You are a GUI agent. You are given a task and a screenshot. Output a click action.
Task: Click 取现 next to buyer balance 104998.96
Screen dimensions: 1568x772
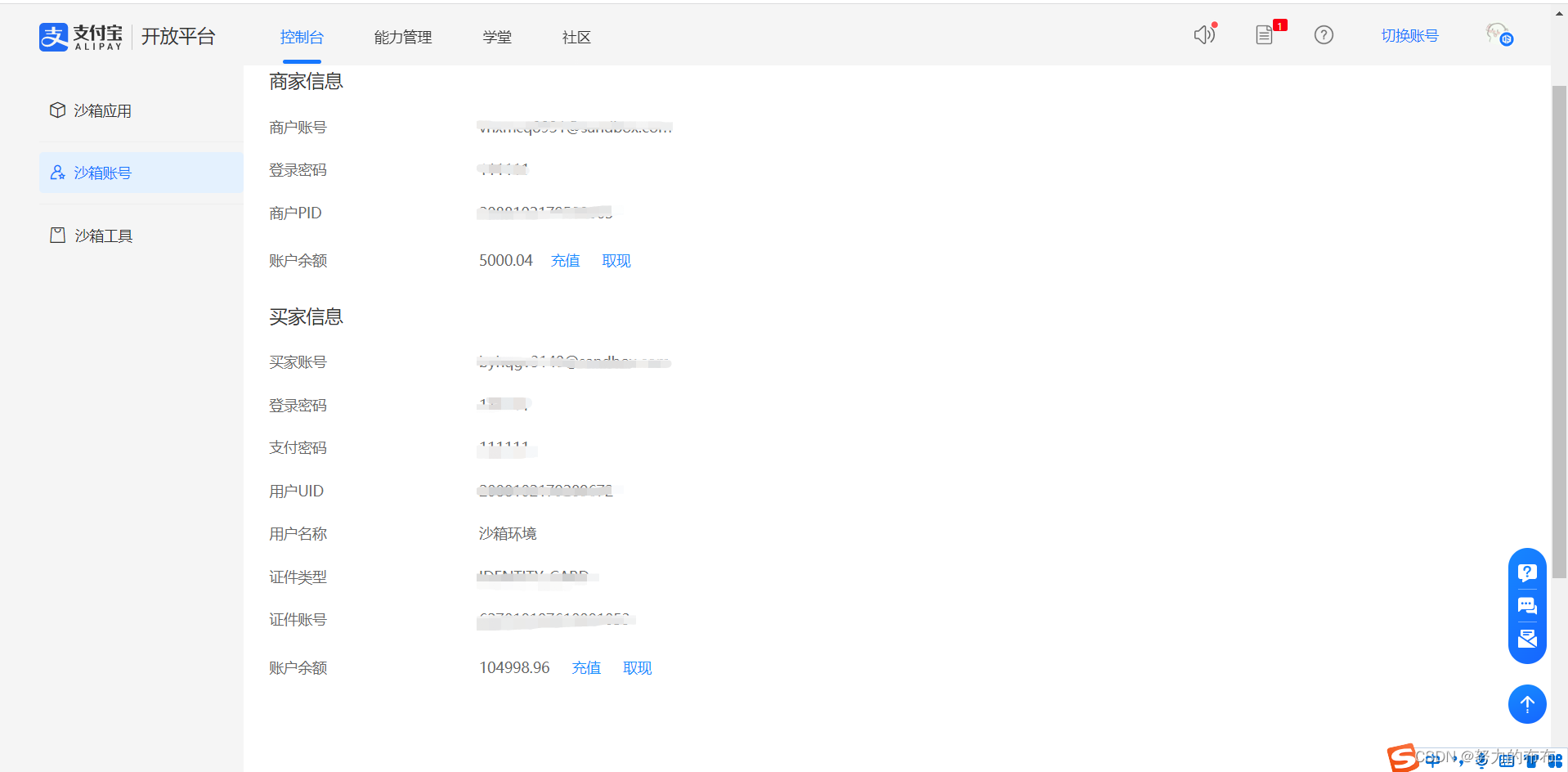(x=637, y=668)
